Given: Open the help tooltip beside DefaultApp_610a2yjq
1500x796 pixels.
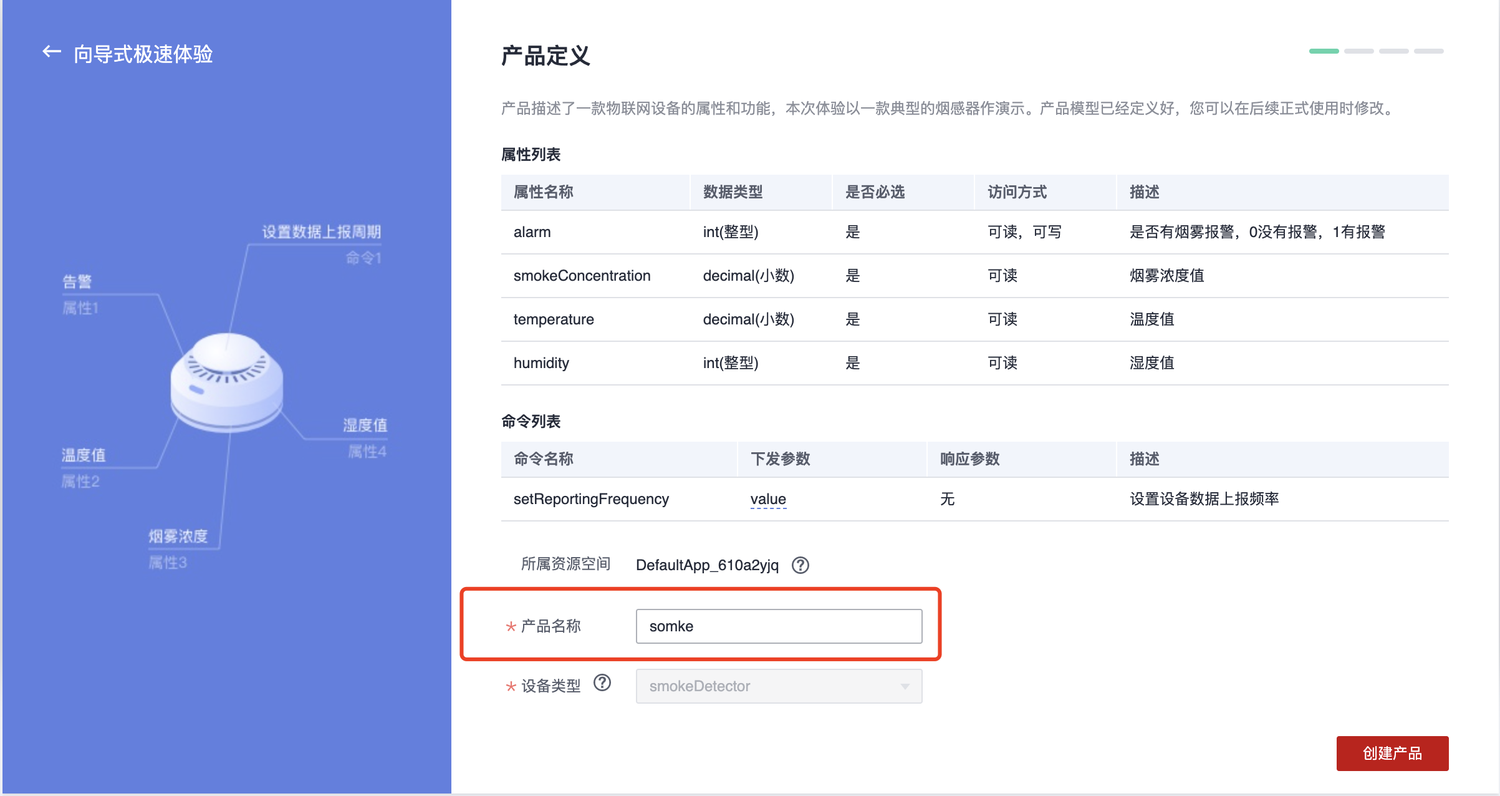Looking at the screenshot, I should coord(800,565).
